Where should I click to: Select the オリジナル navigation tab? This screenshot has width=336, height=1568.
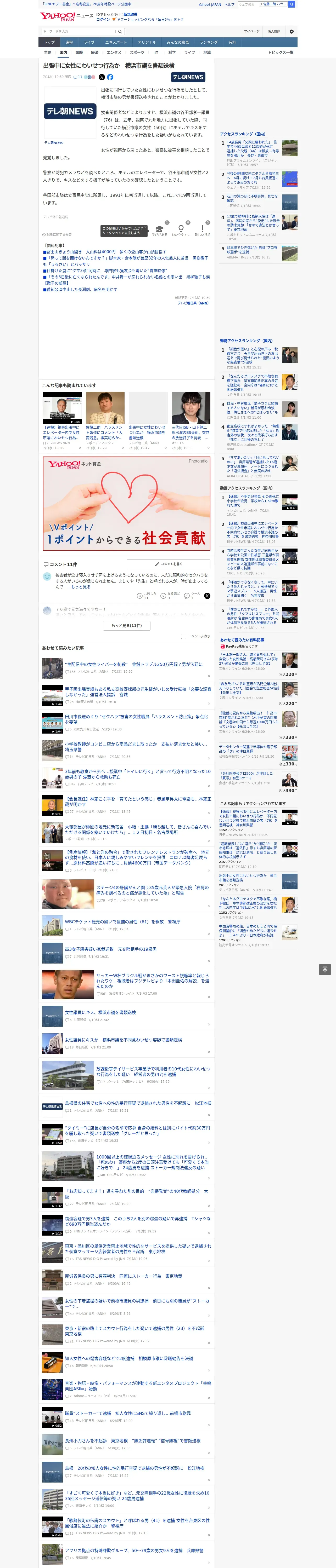point(147,43)
